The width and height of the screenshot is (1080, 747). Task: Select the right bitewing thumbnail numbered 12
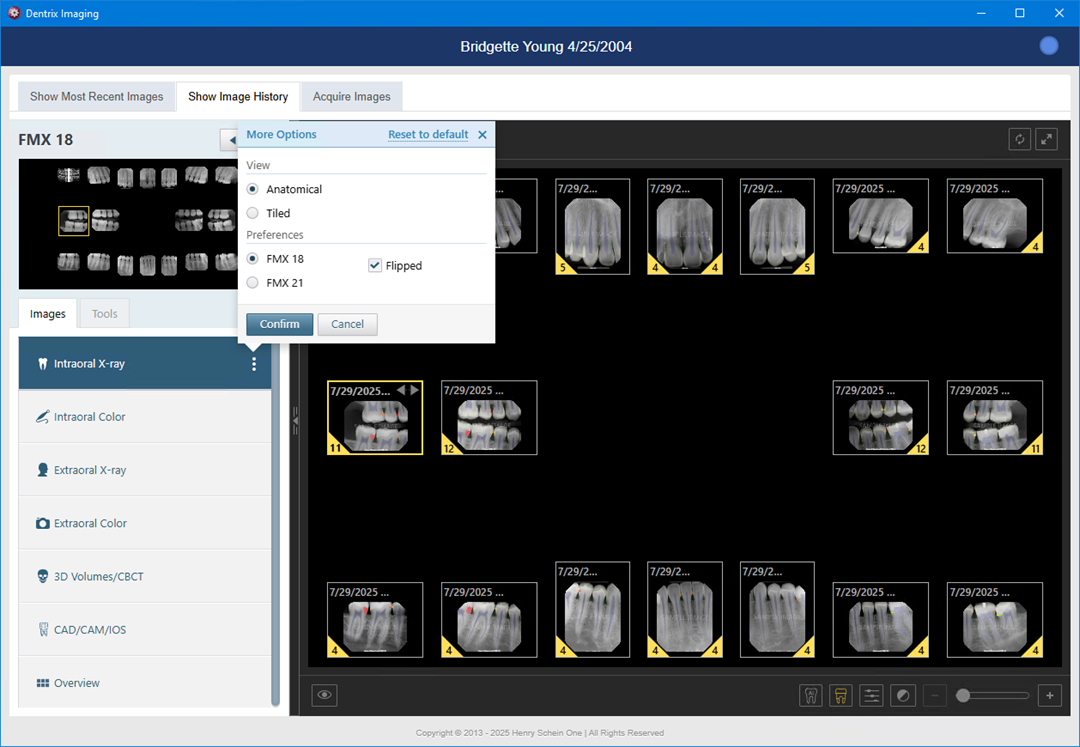880,418
